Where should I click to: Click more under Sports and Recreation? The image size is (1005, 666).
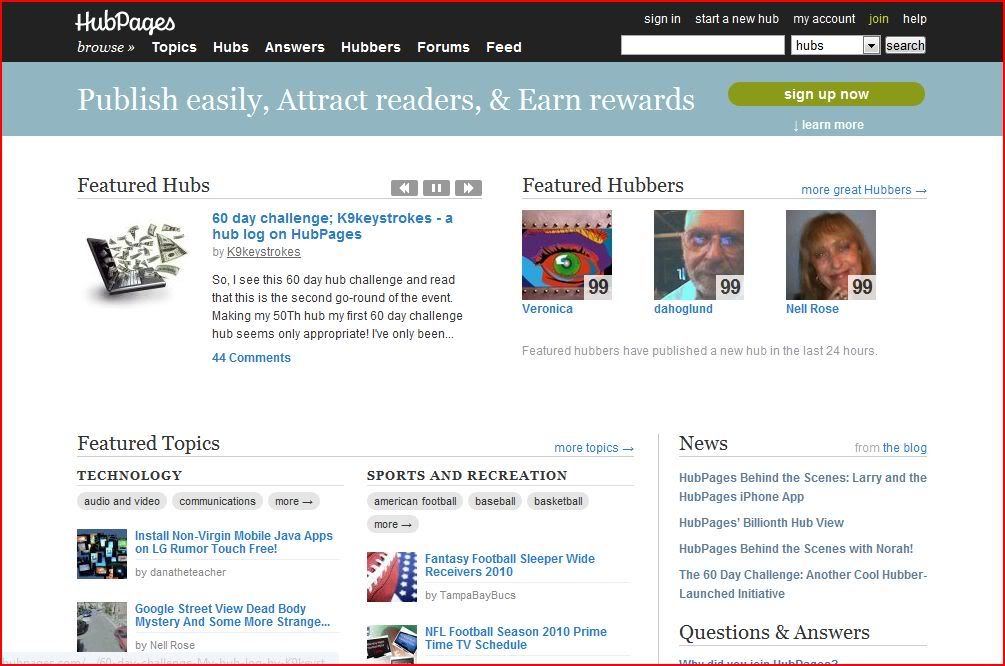392,524
